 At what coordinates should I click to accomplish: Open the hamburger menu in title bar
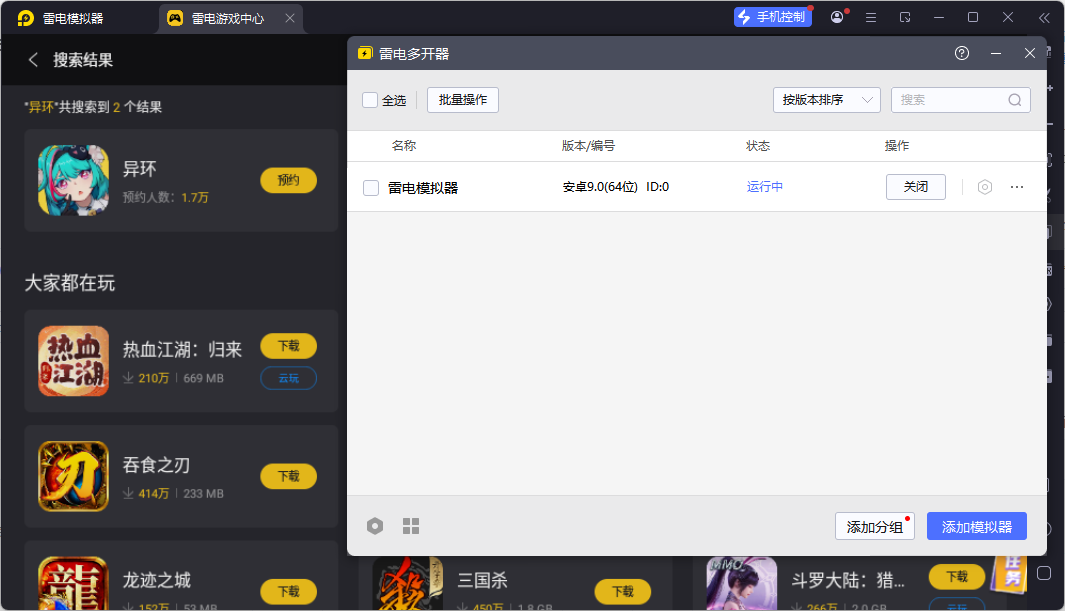[x=871, y=18]
